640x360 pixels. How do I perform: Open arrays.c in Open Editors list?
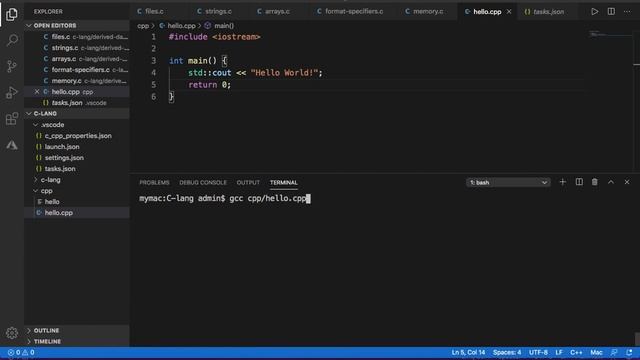coord(77,59)
